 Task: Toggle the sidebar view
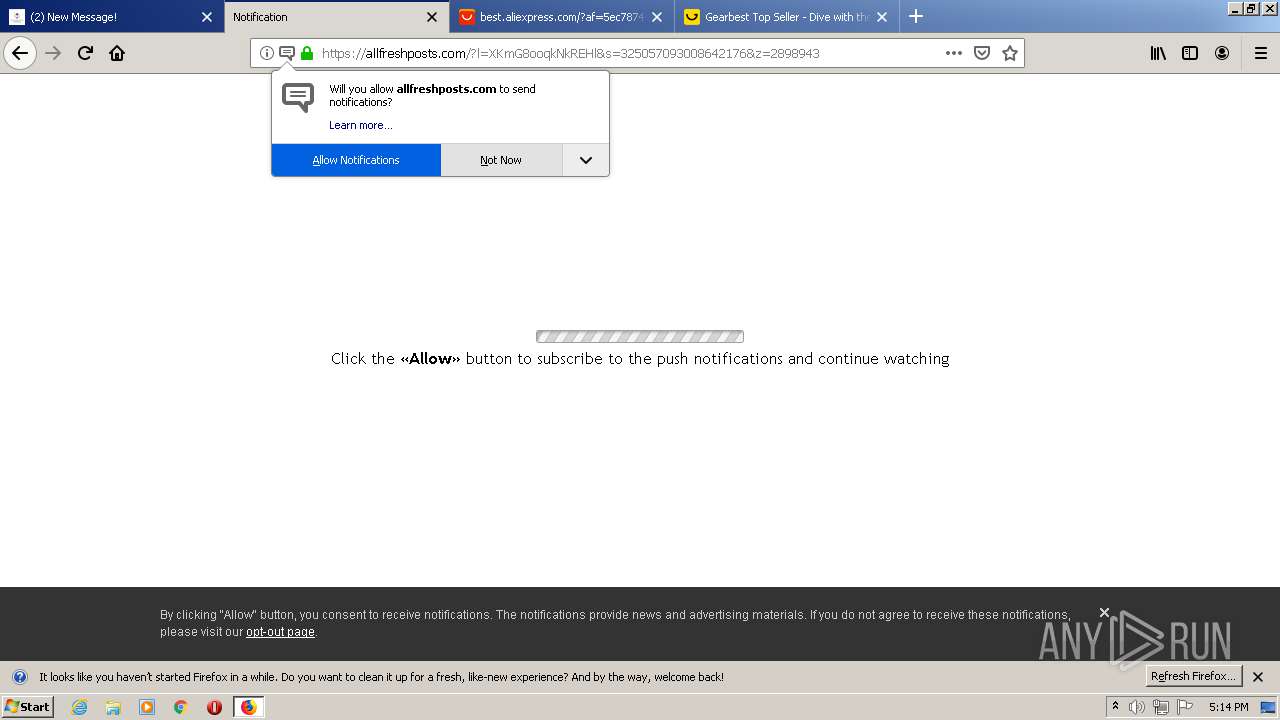click(x=1190, y=53)
